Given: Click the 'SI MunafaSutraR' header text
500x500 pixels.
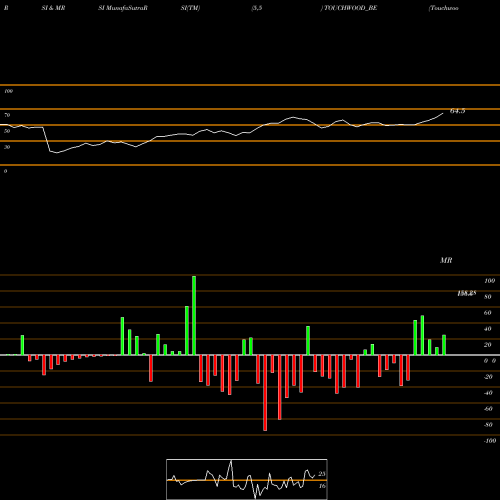Looking at the screenshot, I should 123,8.
